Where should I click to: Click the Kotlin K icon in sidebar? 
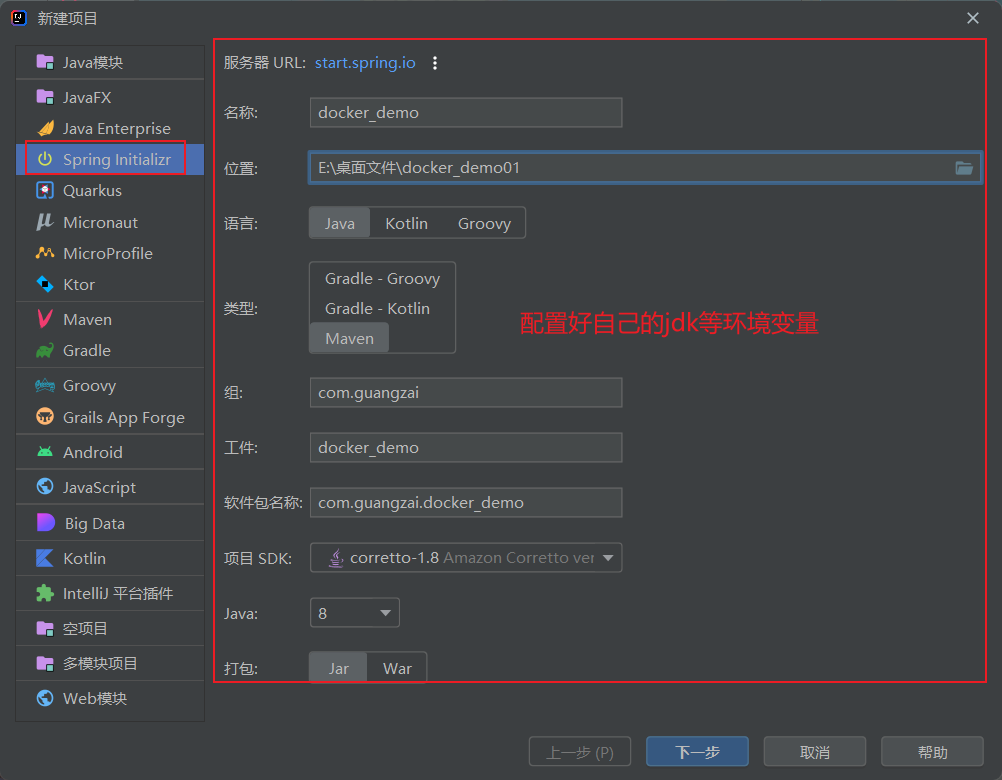(45, 558)
